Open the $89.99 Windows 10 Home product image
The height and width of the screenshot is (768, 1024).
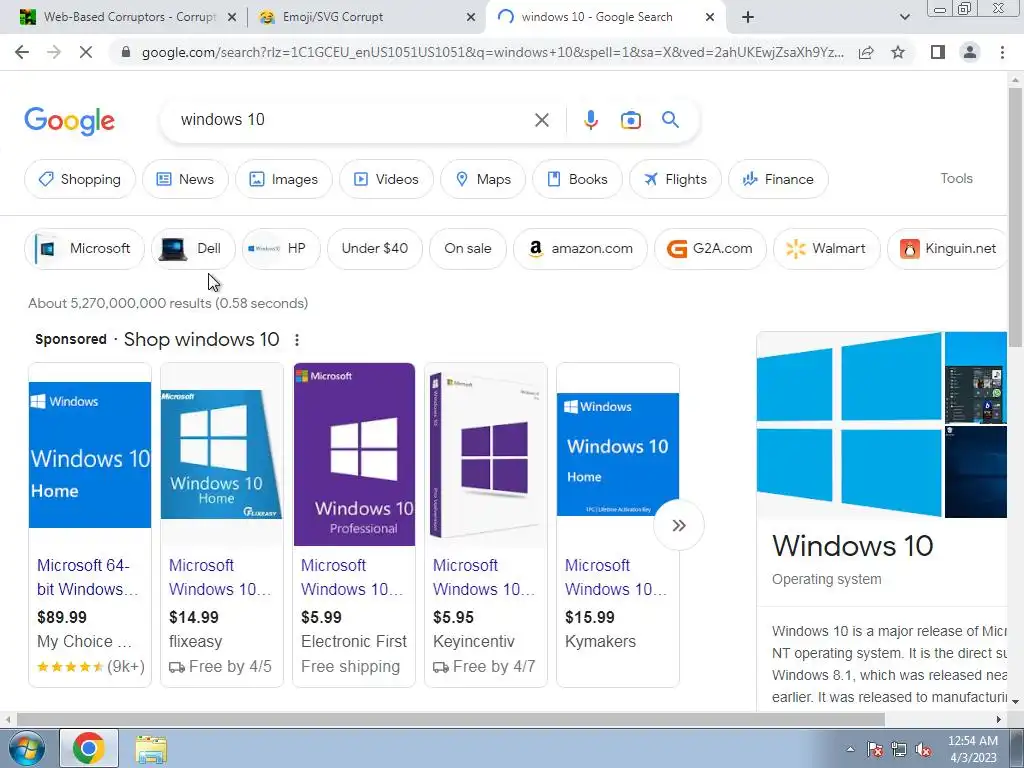click(x=90, y=455)
